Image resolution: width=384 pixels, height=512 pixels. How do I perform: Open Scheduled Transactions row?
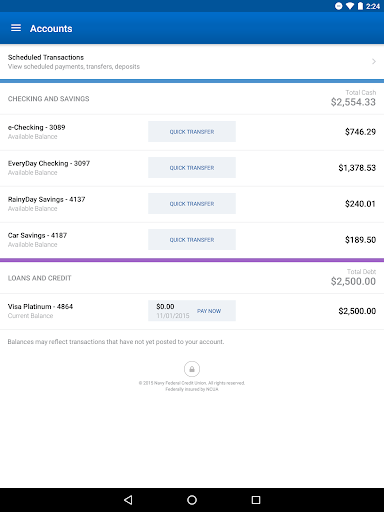click(192, 62)
